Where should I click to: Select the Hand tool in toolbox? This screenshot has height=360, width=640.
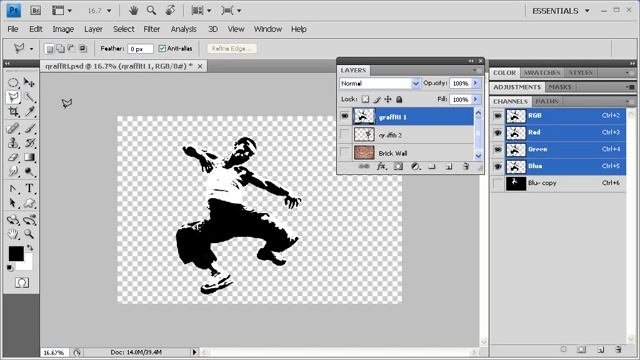[13, 234]
